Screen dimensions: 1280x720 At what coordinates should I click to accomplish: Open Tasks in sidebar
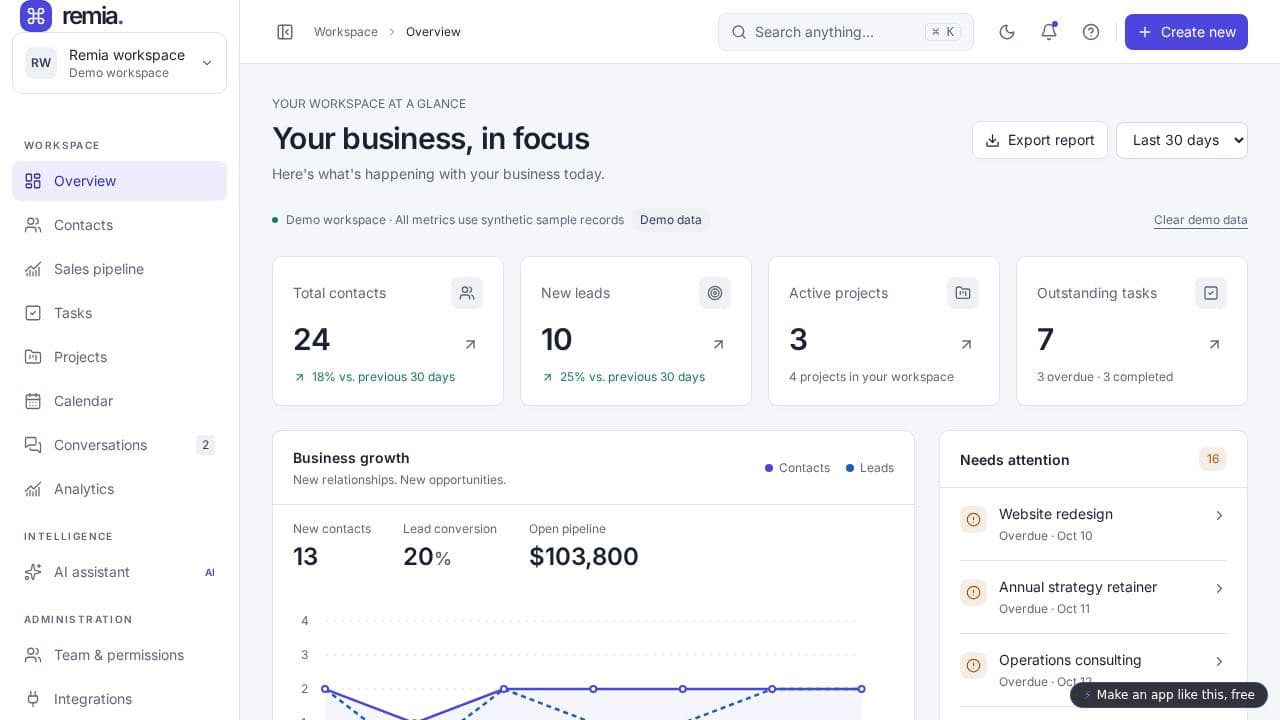[x=120, y=313]
